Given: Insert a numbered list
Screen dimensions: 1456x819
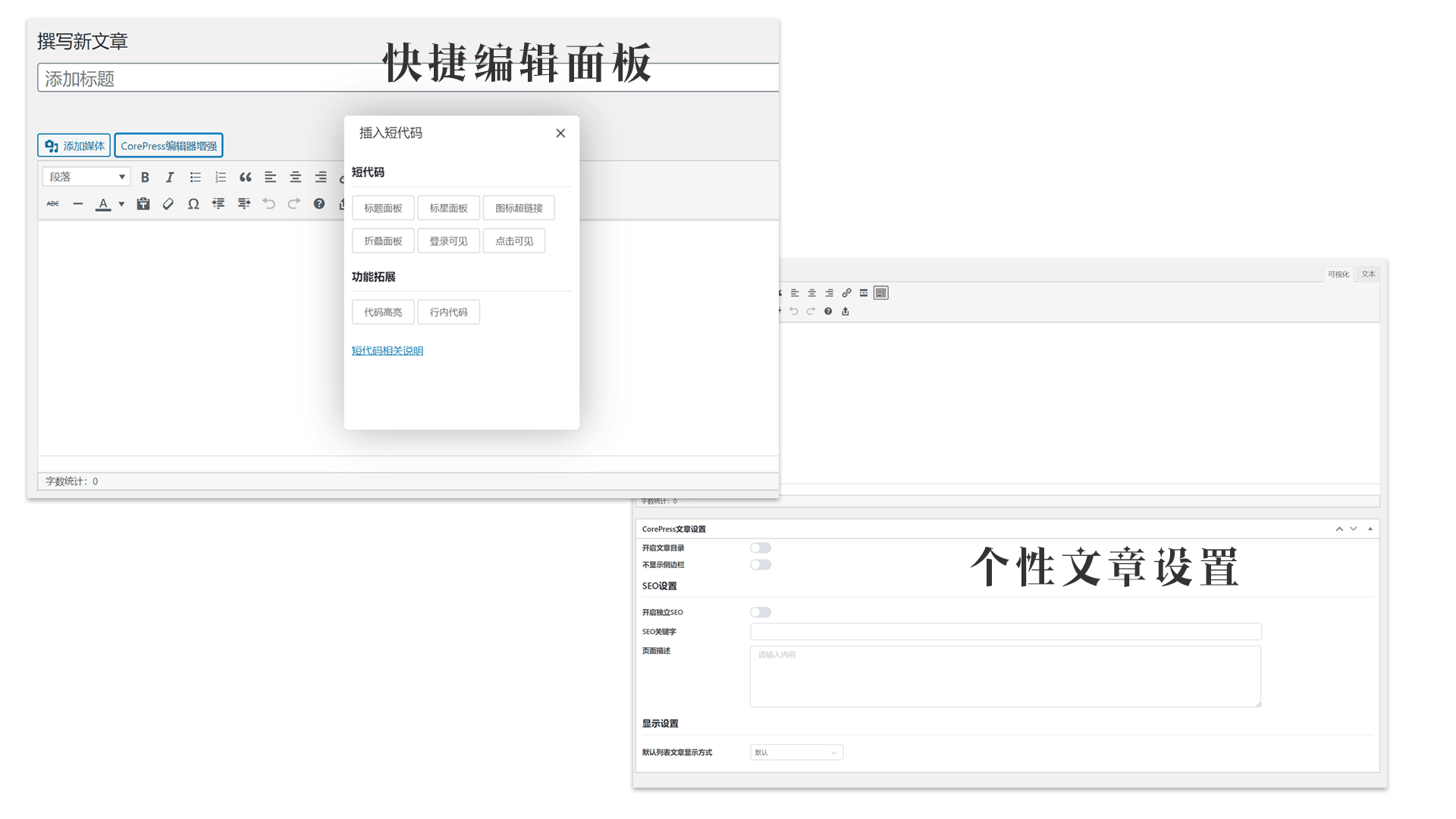Looking at the screenshot, I should [220, 177].
